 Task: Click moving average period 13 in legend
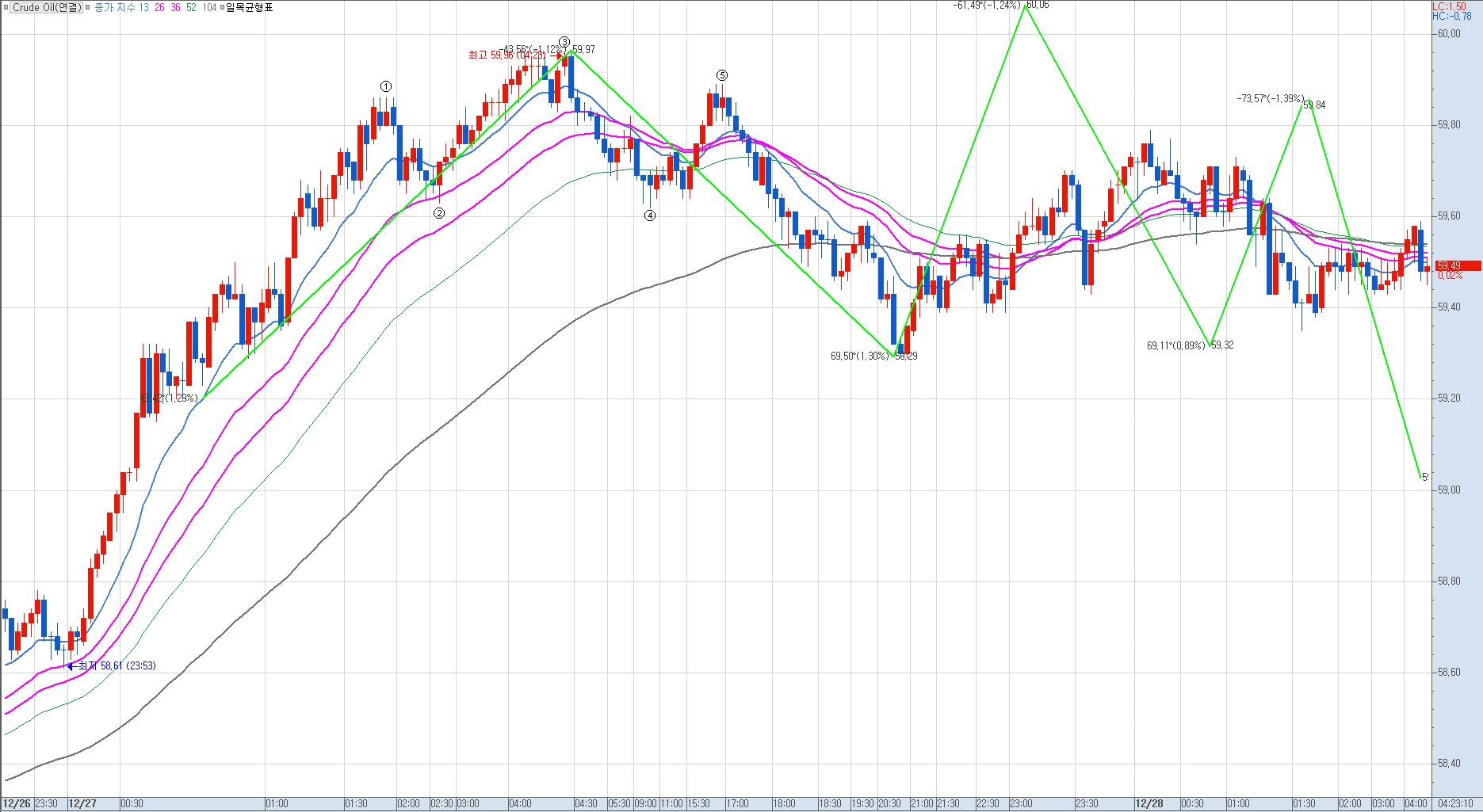click(144, 7)
